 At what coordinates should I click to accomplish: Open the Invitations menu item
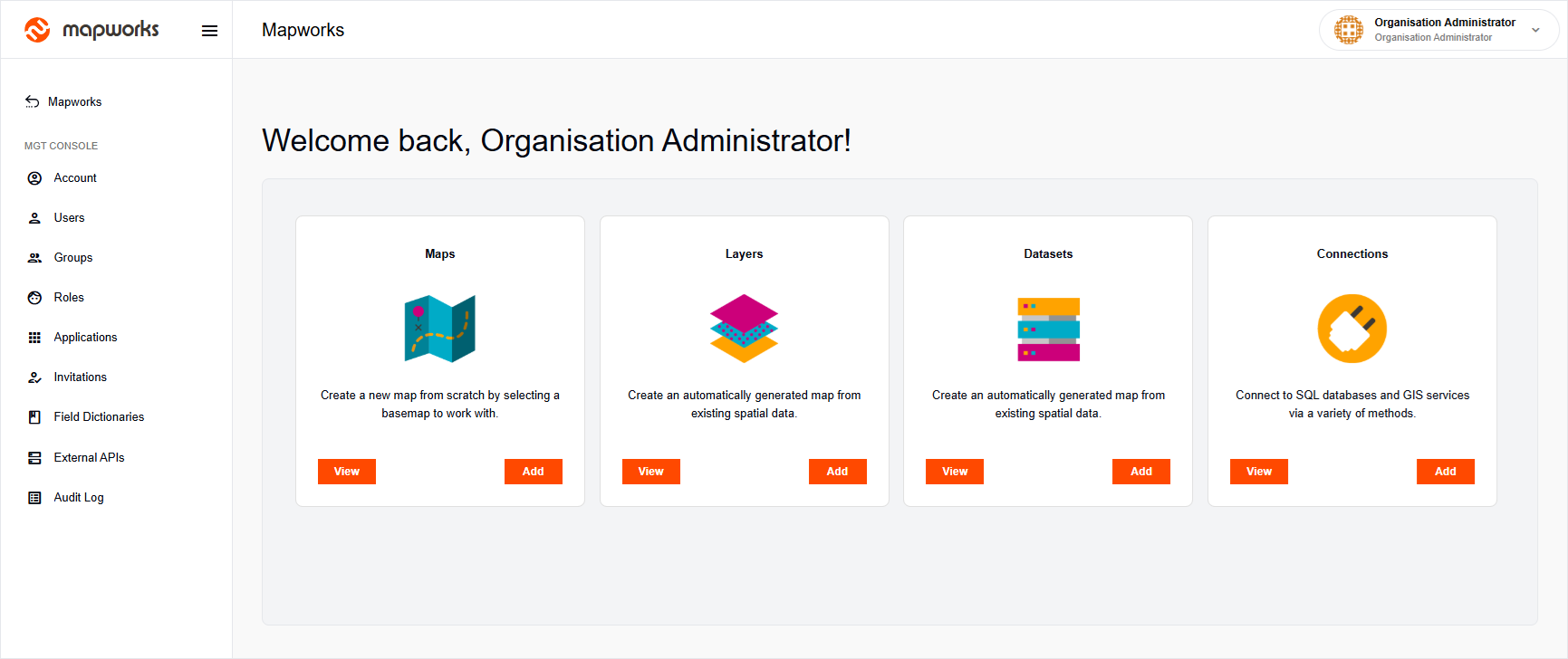[80, 377]
